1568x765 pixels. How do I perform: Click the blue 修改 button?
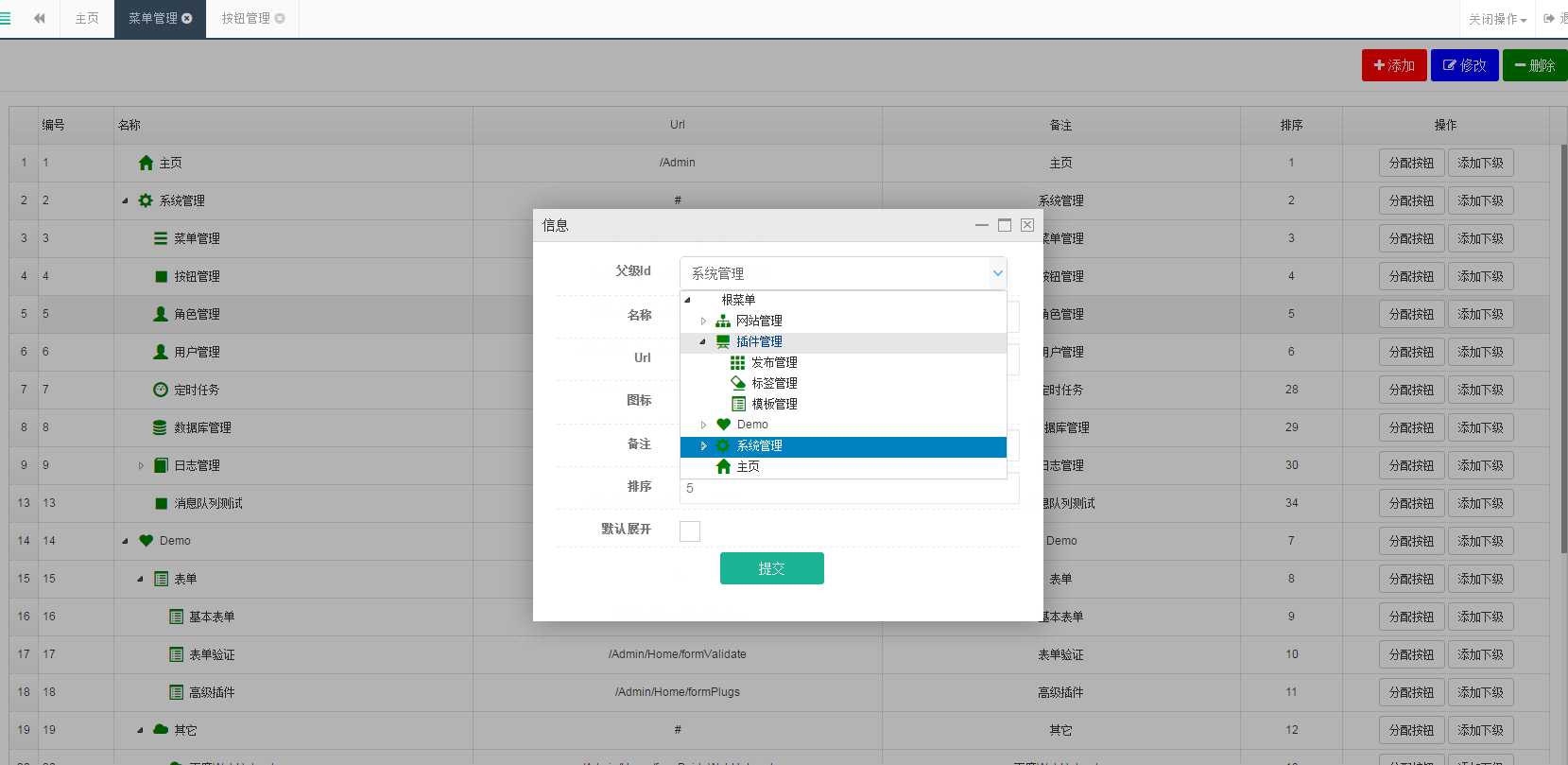tap(1464, 65)
